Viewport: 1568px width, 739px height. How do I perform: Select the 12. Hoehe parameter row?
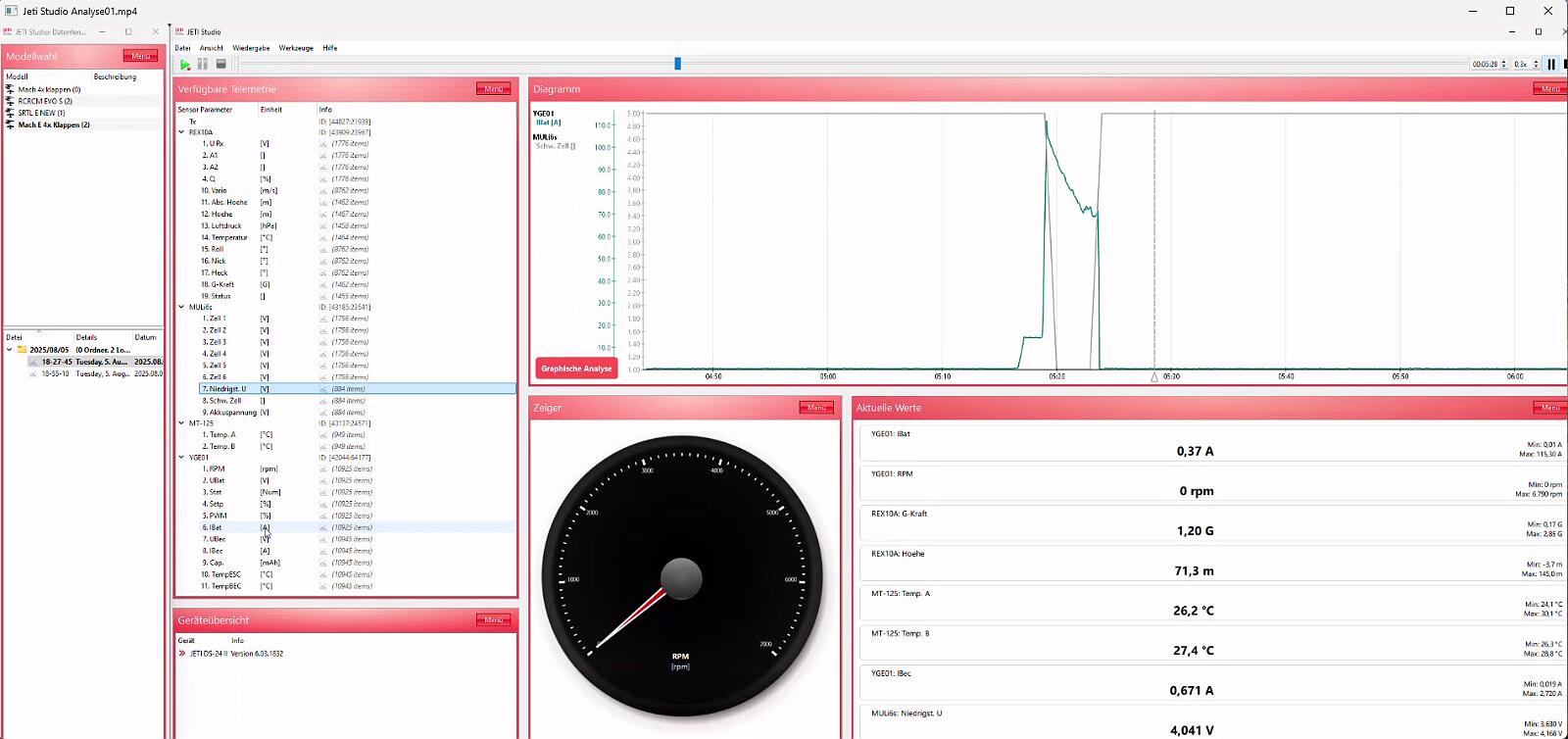tap(358, 215)
